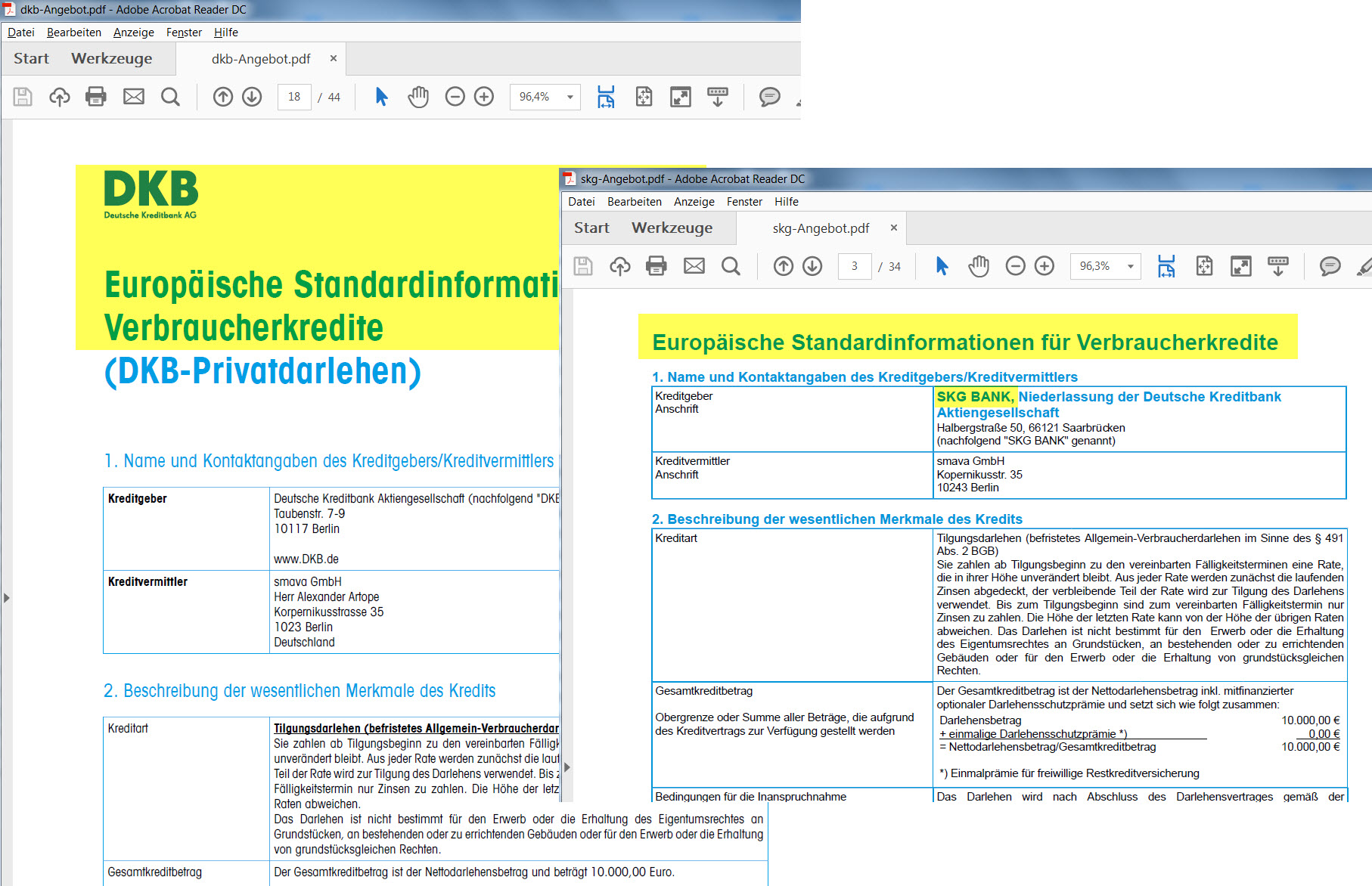Activate hand pan tool in dkb-Angebot window
The height and width of the screenshot is (886, 1372).
tap(418, 97)
